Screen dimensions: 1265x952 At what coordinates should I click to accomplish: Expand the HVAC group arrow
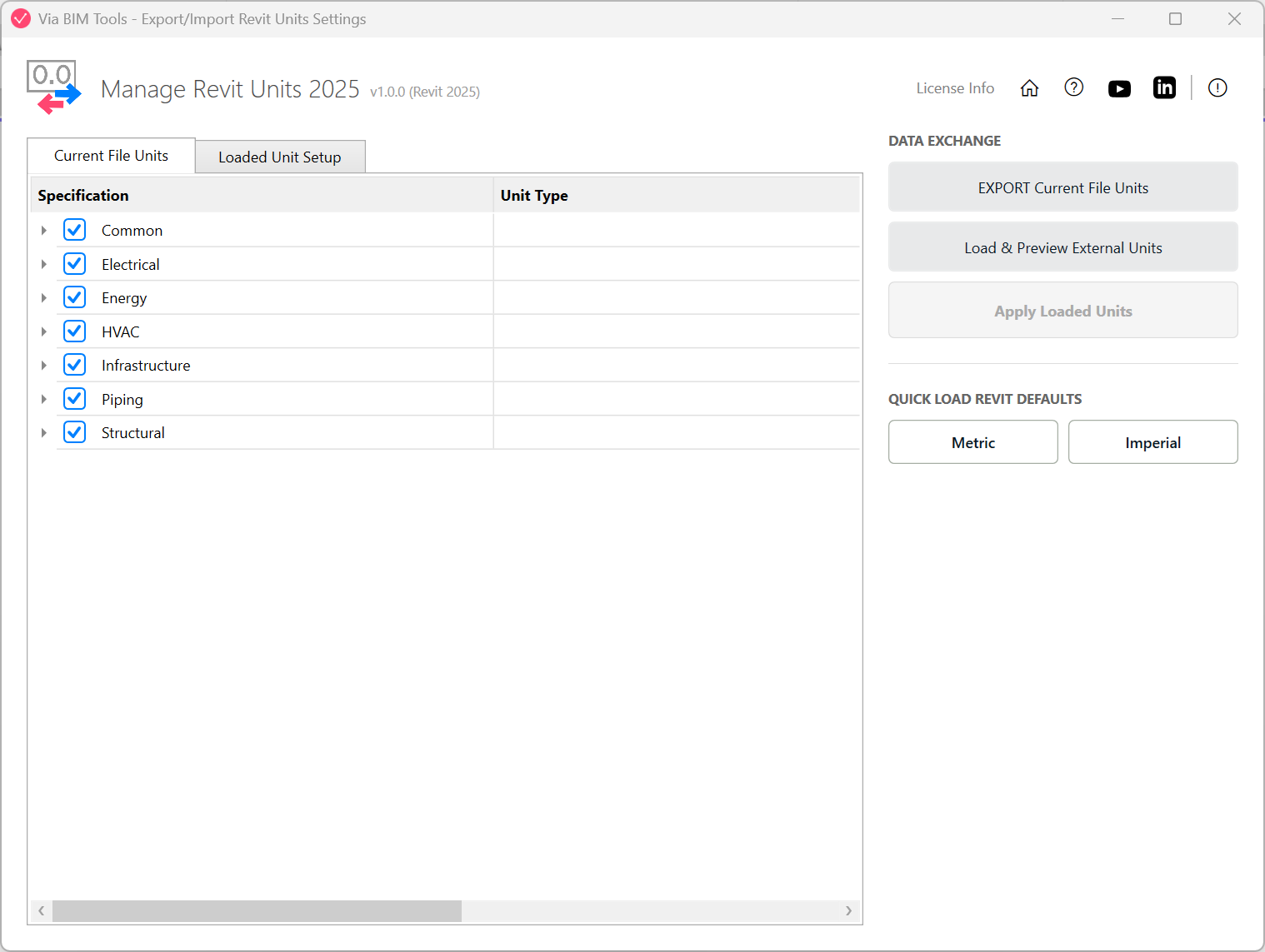click(x=44, y=331)
